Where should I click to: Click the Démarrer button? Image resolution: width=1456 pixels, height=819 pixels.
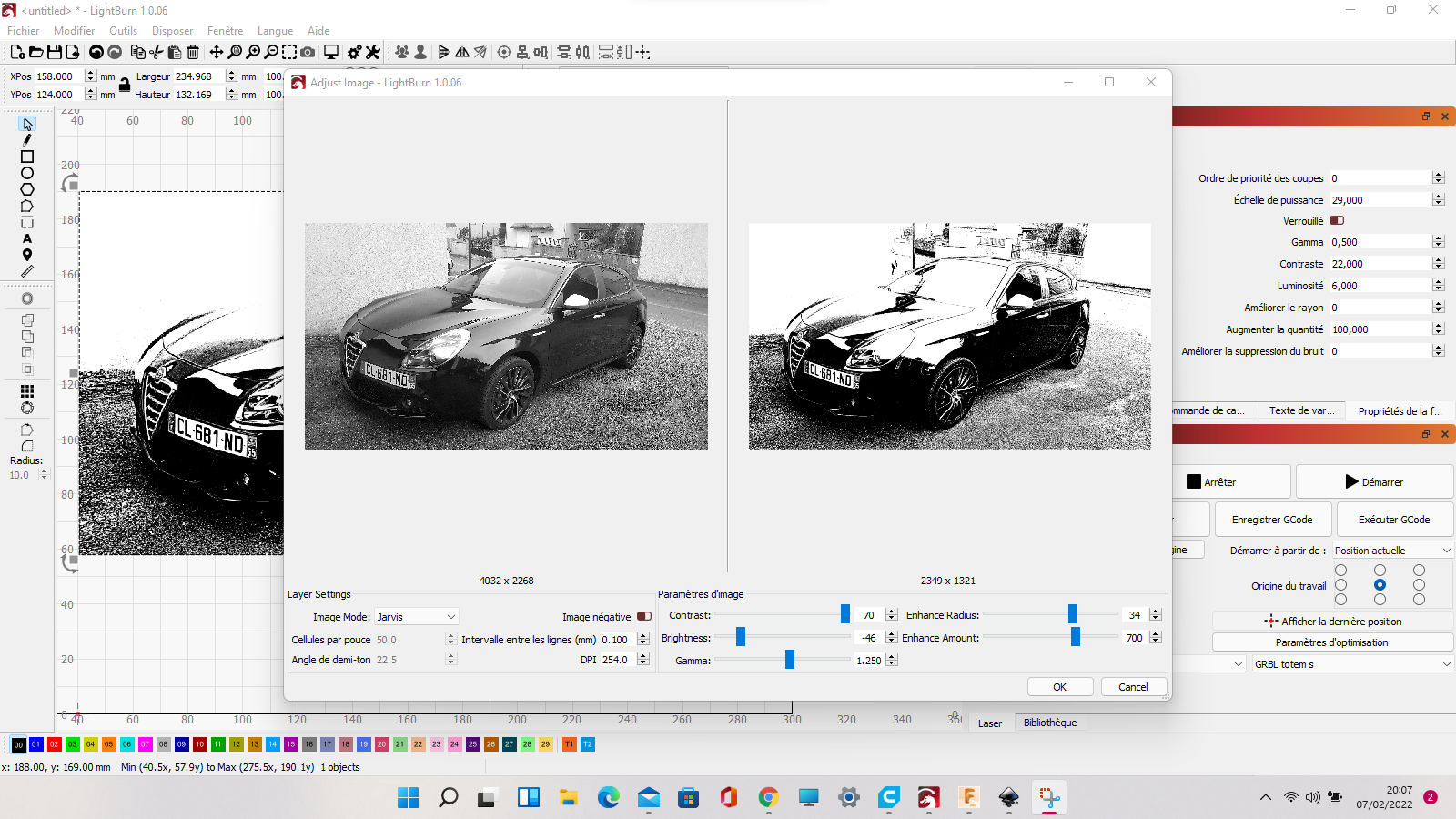tap(1374, 482)
